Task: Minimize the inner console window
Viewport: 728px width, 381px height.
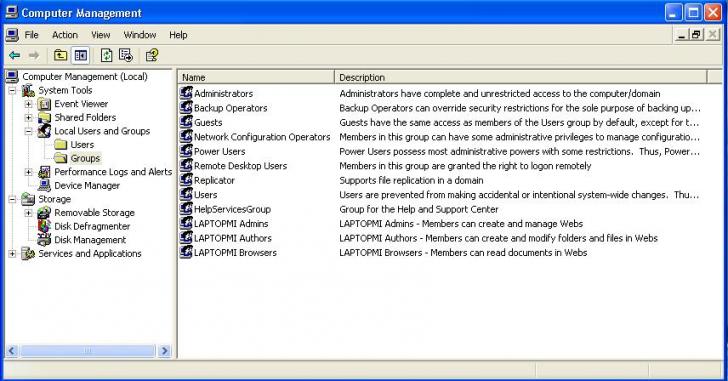Action: [x=681, y=35]
